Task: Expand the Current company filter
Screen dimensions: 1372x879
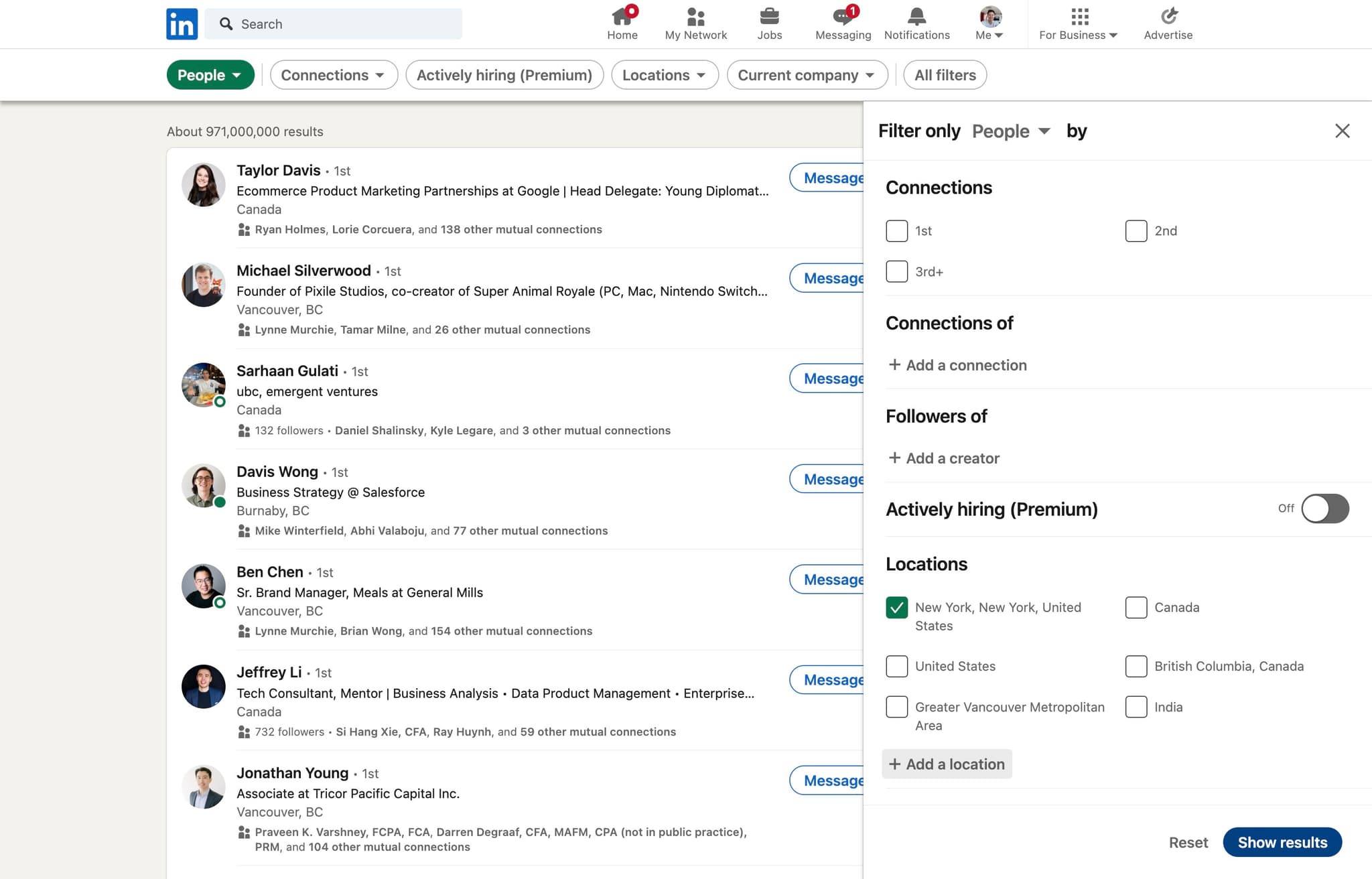Action: [807, 74]
